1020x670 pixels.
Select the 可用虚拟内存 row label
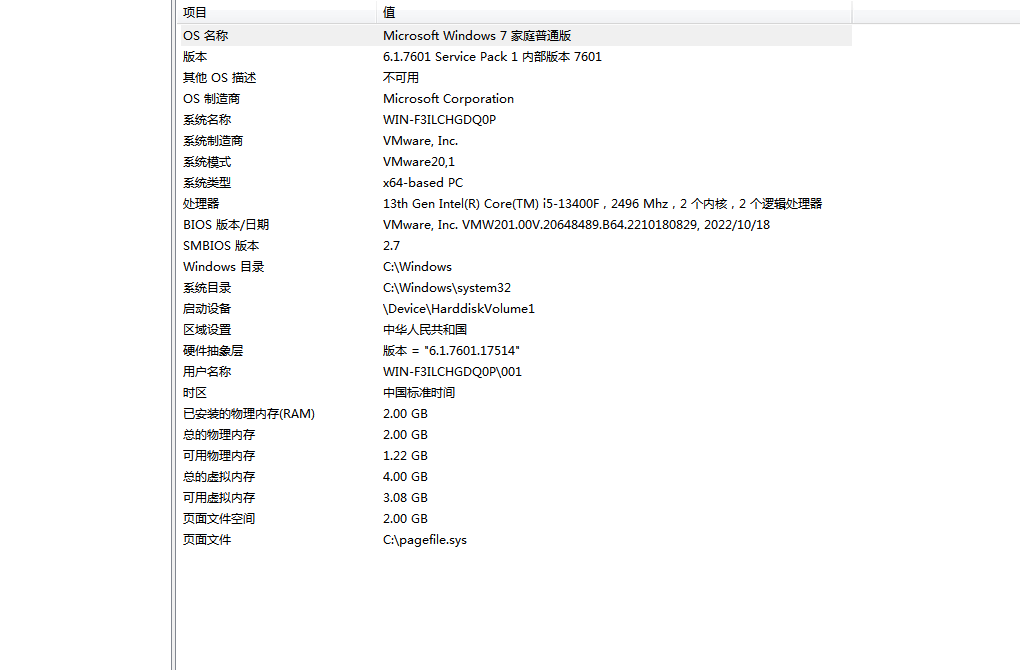(219, 498)
